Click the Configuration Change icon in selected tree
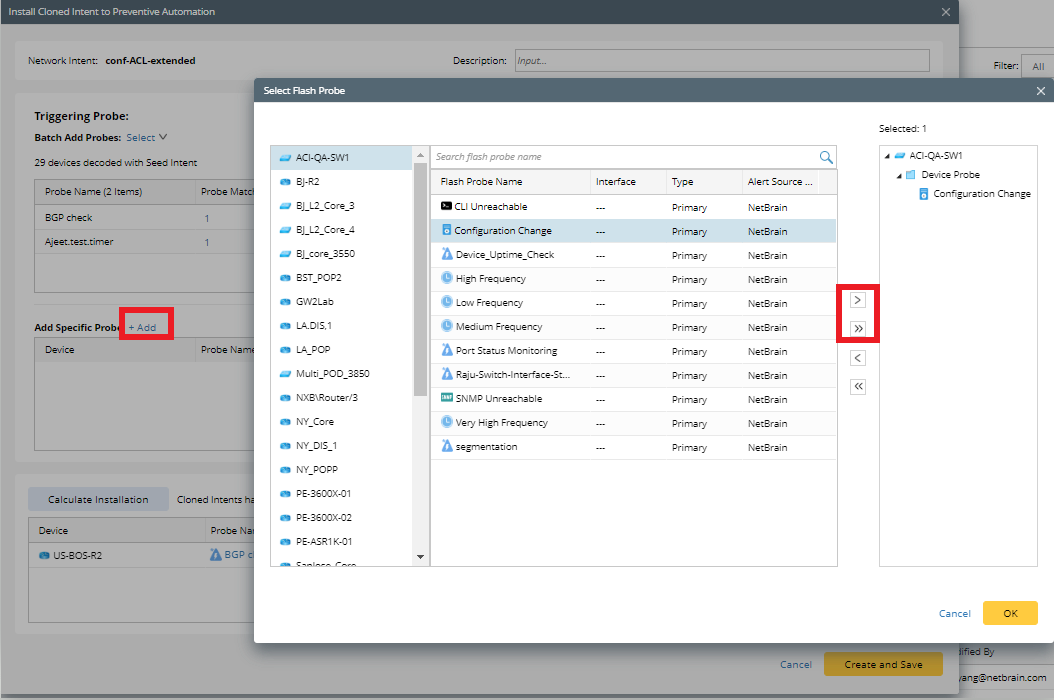 [924, 194]
